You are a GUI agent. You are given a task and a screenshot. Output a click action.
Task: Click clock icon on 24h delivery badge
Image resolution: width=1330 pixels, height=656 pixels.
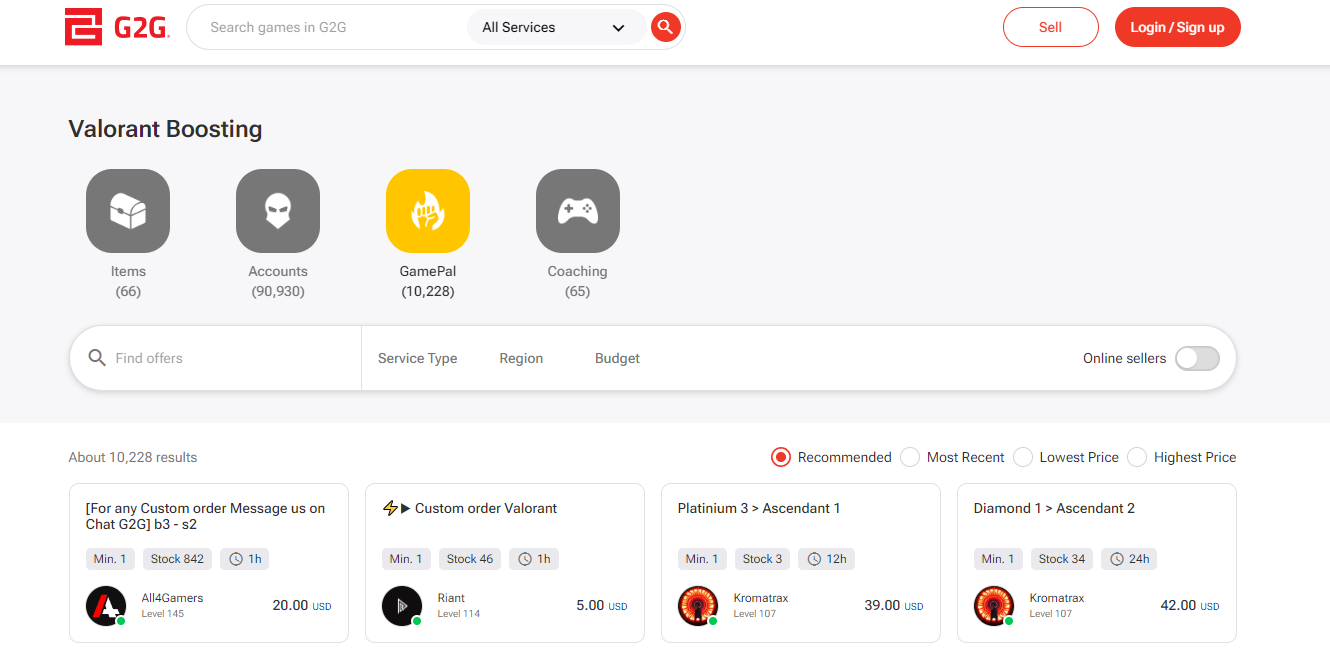1117,559
